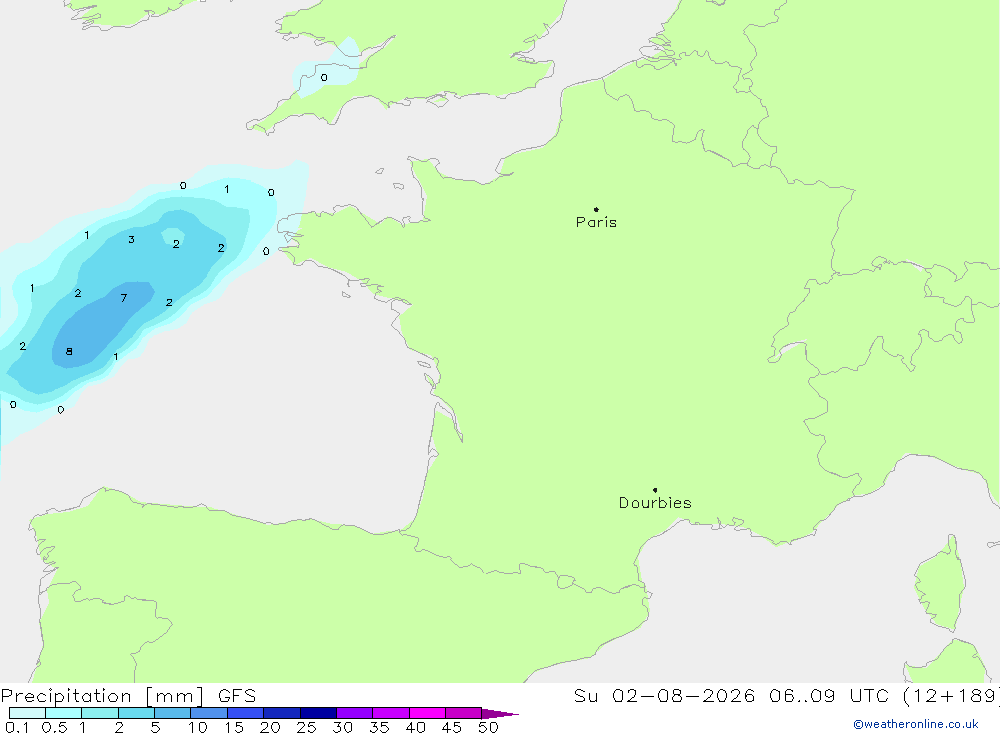Image resolution: width=1000 pixels, height=733 pixels.
Task: Pick the 1–2 mm legend swatch
Action: (100, 713)
